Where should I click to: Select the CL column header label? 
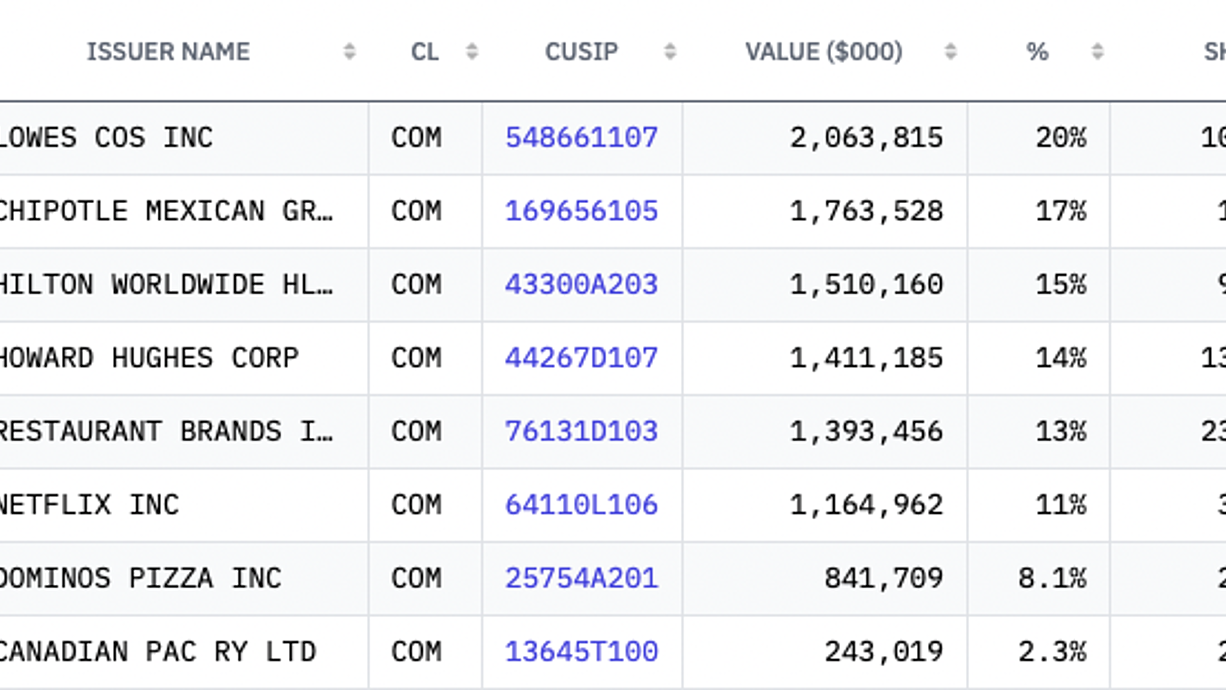[425, 52]
